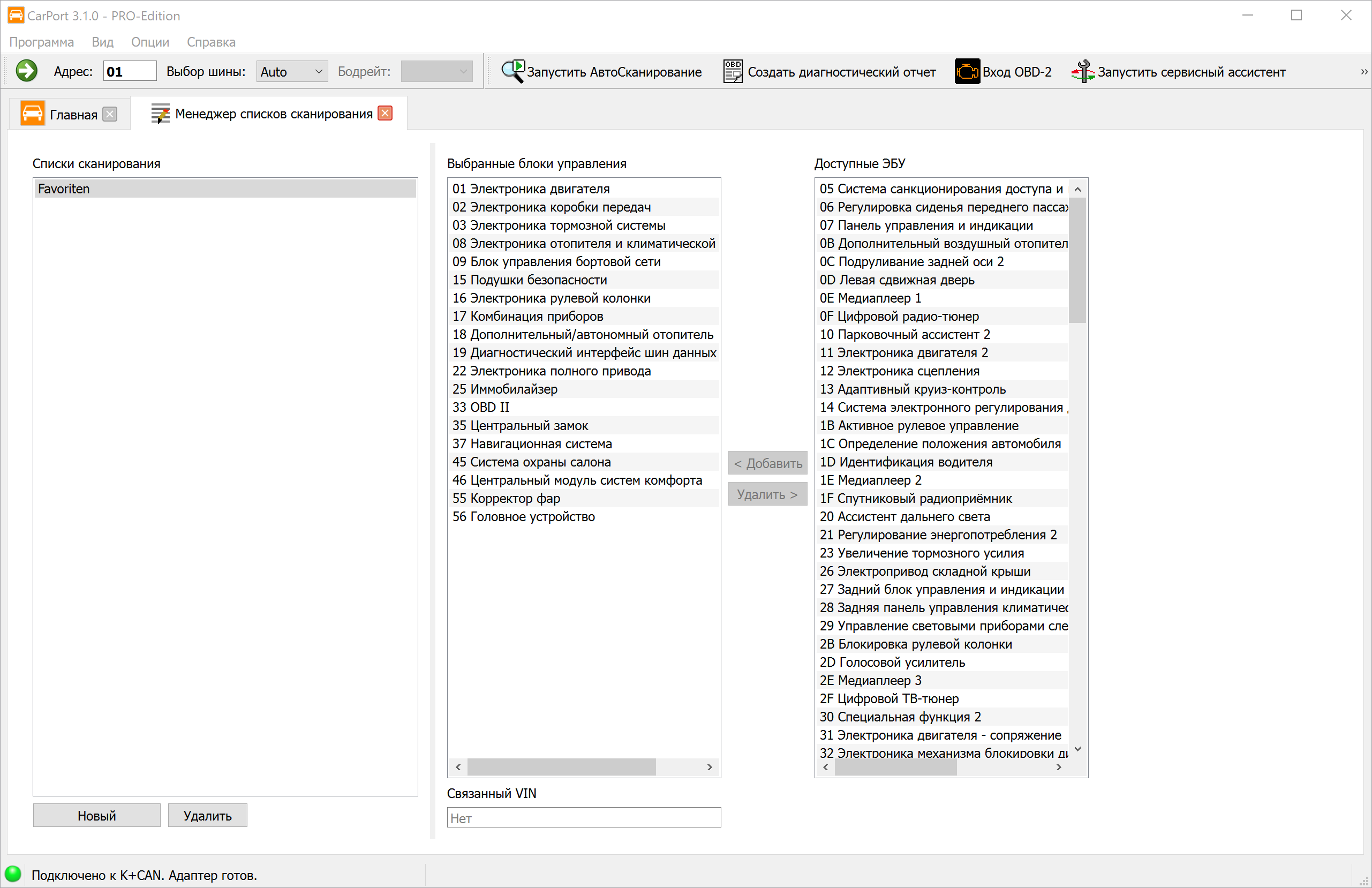This screenshot has height=888, width=1372.
Task: Click the diagnostic report document icon
Action: click(x=732, y=72)
